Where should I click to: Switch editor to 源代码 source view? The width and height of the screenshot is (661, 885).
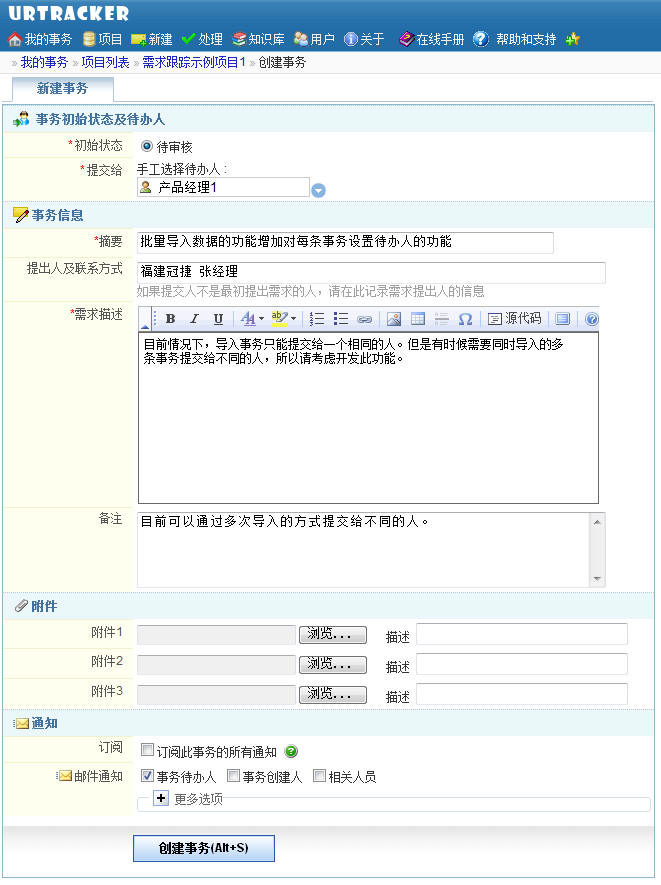coord(514,319)
